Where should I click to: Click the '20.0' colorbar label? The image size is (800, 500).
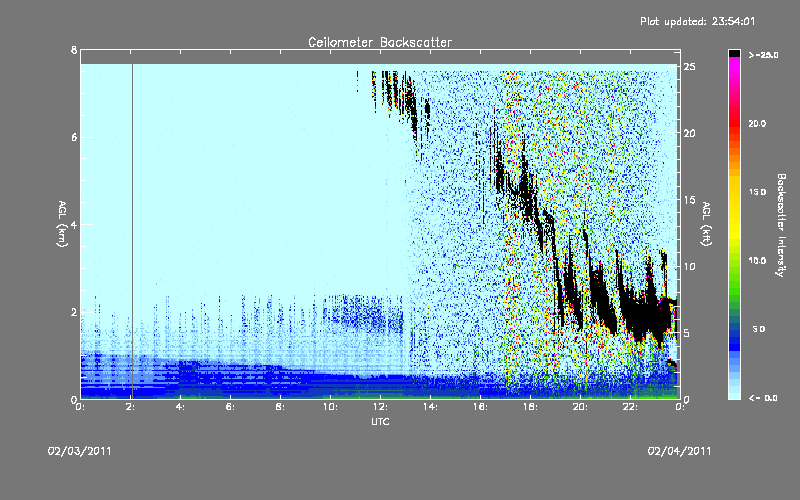coord(757,123)
